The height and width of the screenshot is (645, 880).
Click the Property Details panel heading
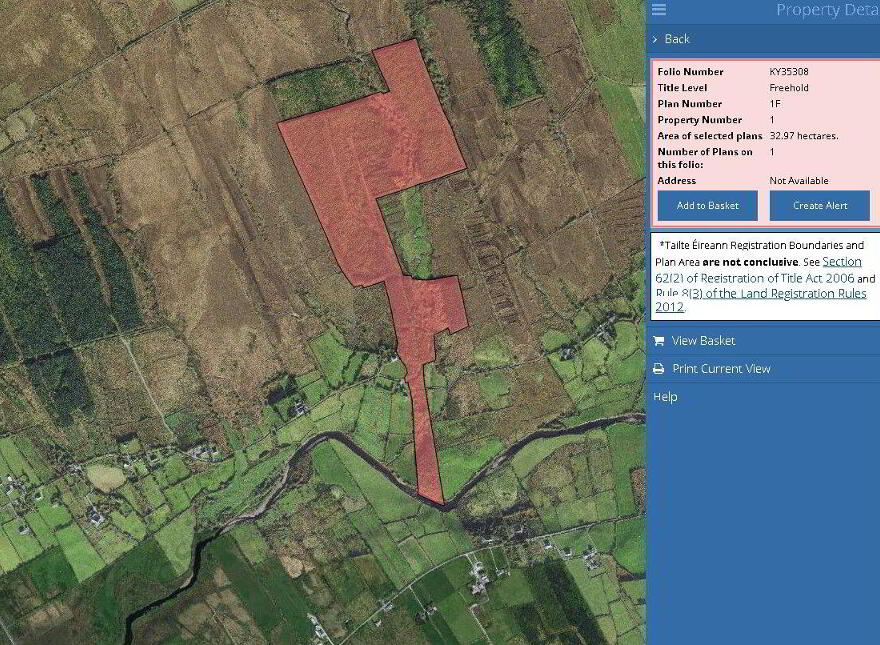[827, 10]
